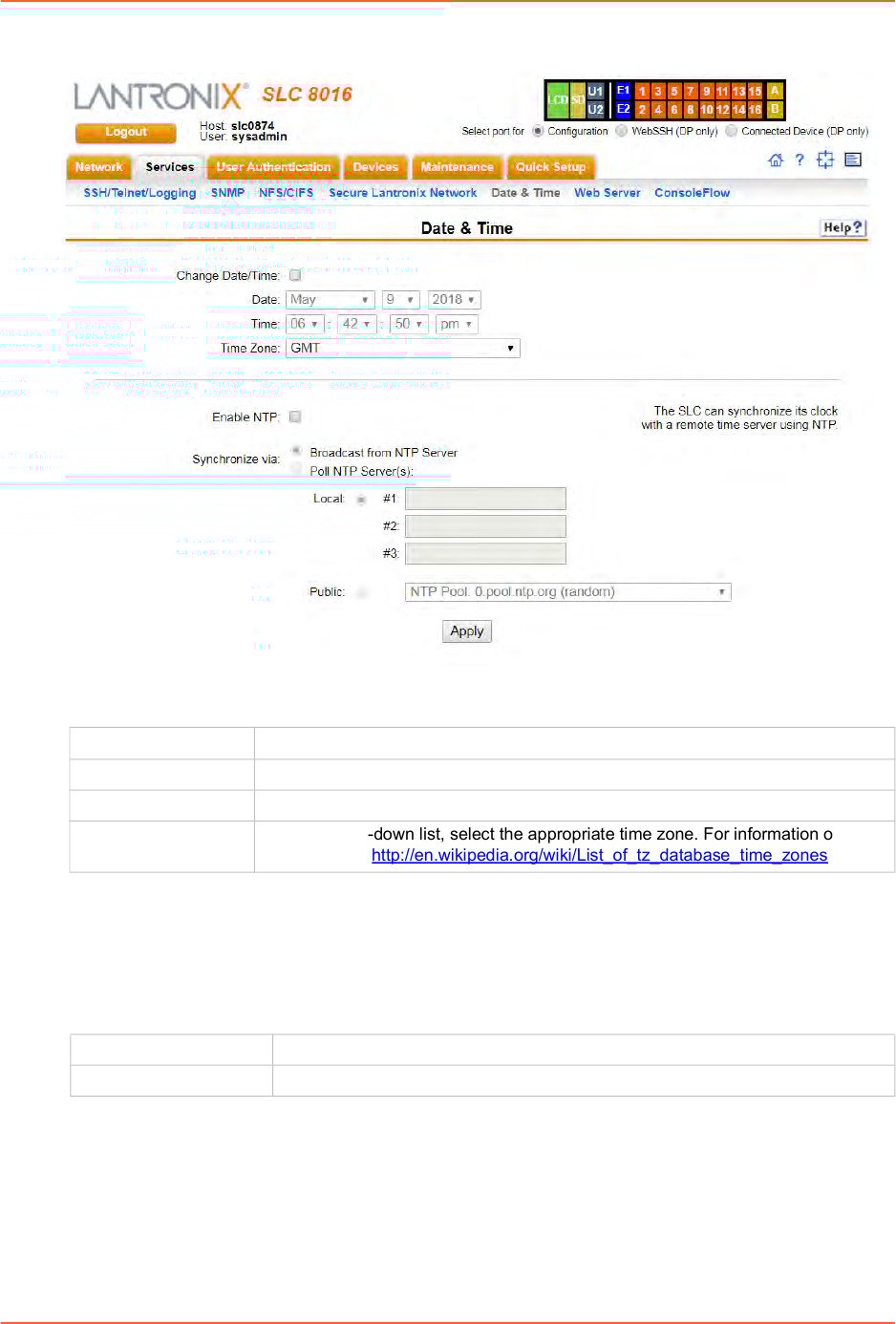Screen dimensions: 896x1324
Task: Open the Time Zone GMT dropdown
Action: coord(402,349)
